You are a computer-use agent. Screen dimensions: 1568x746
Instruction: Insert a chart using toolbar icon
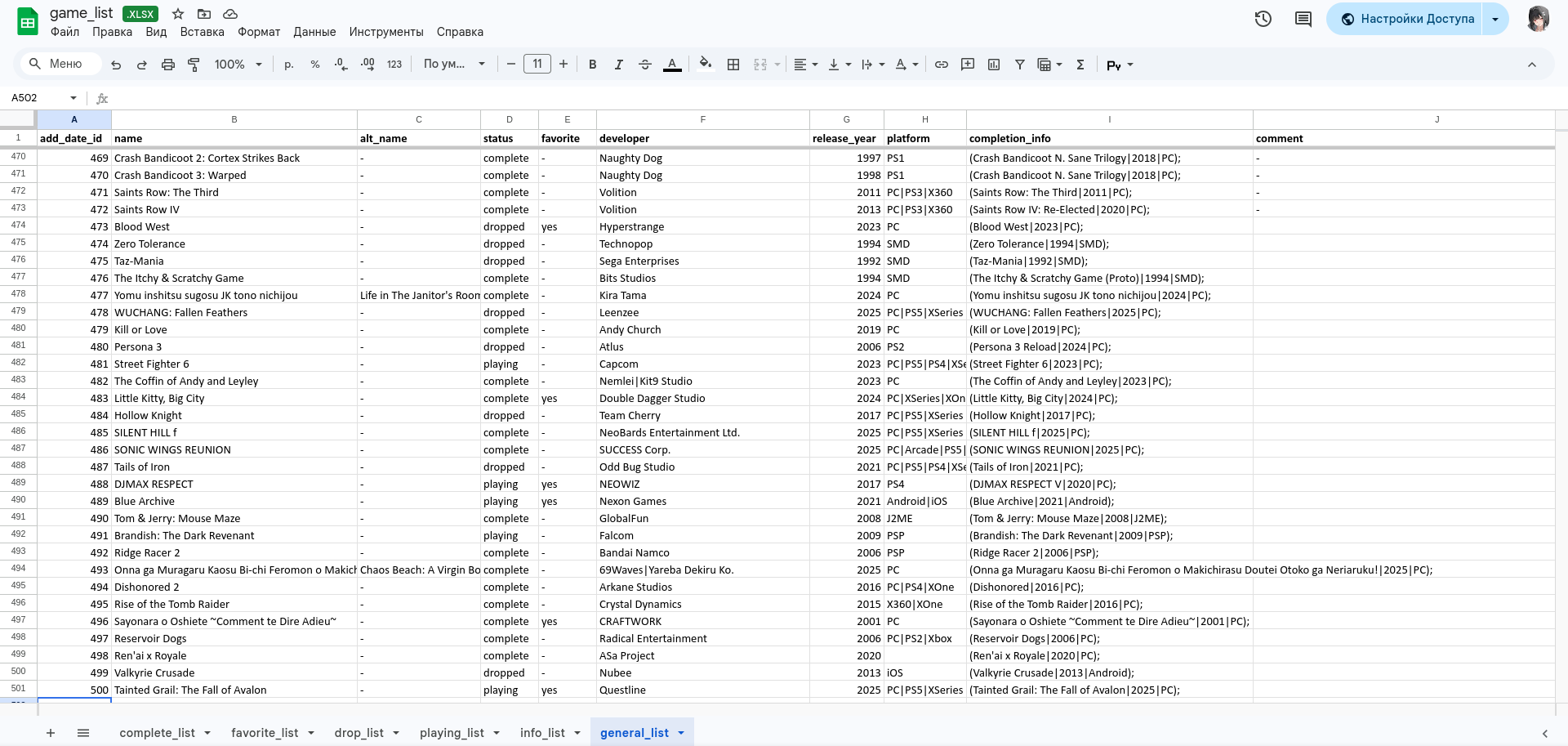pos(993,65)
